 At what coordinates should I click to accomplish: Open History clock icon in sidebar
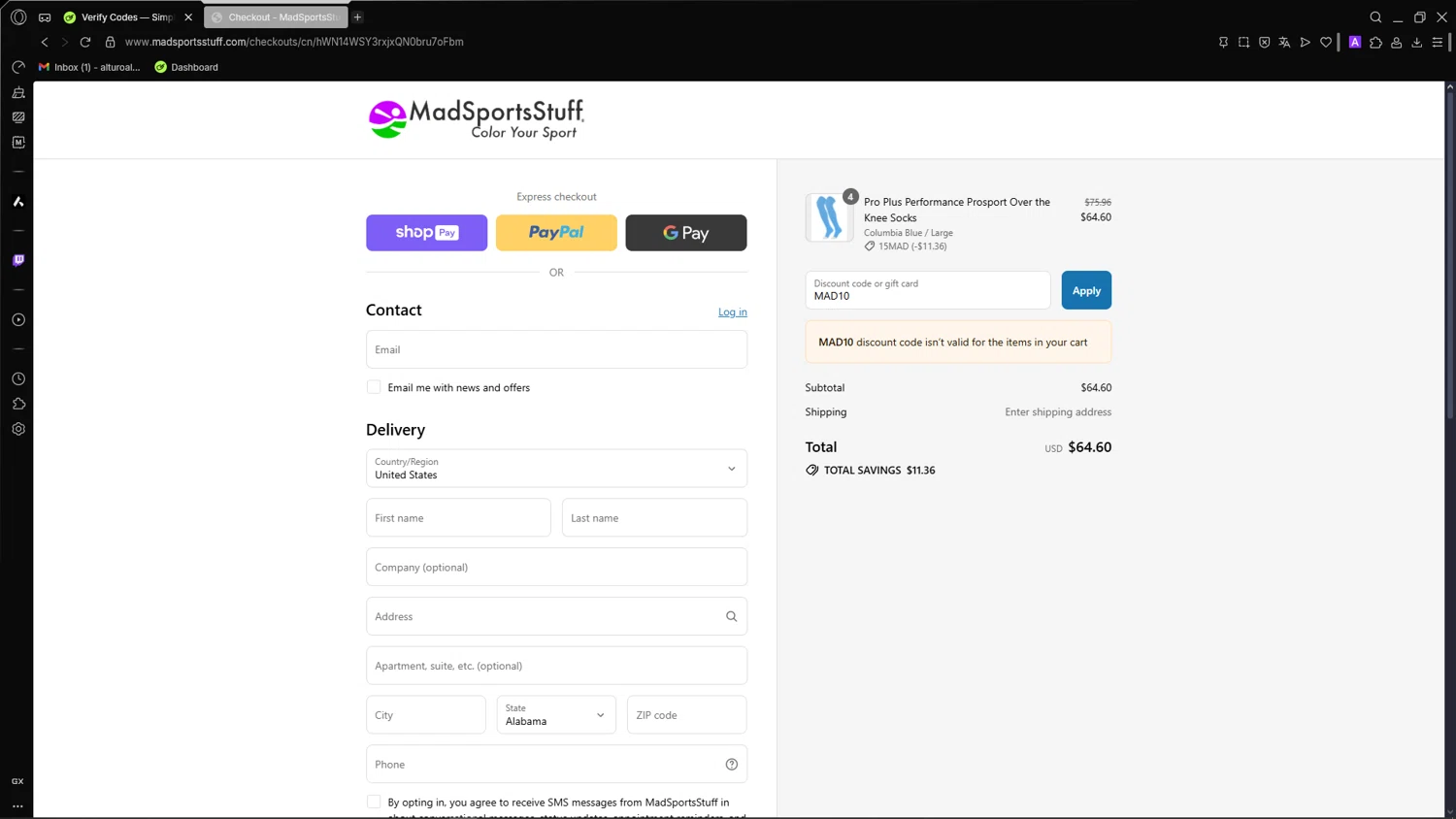[18, 378]
